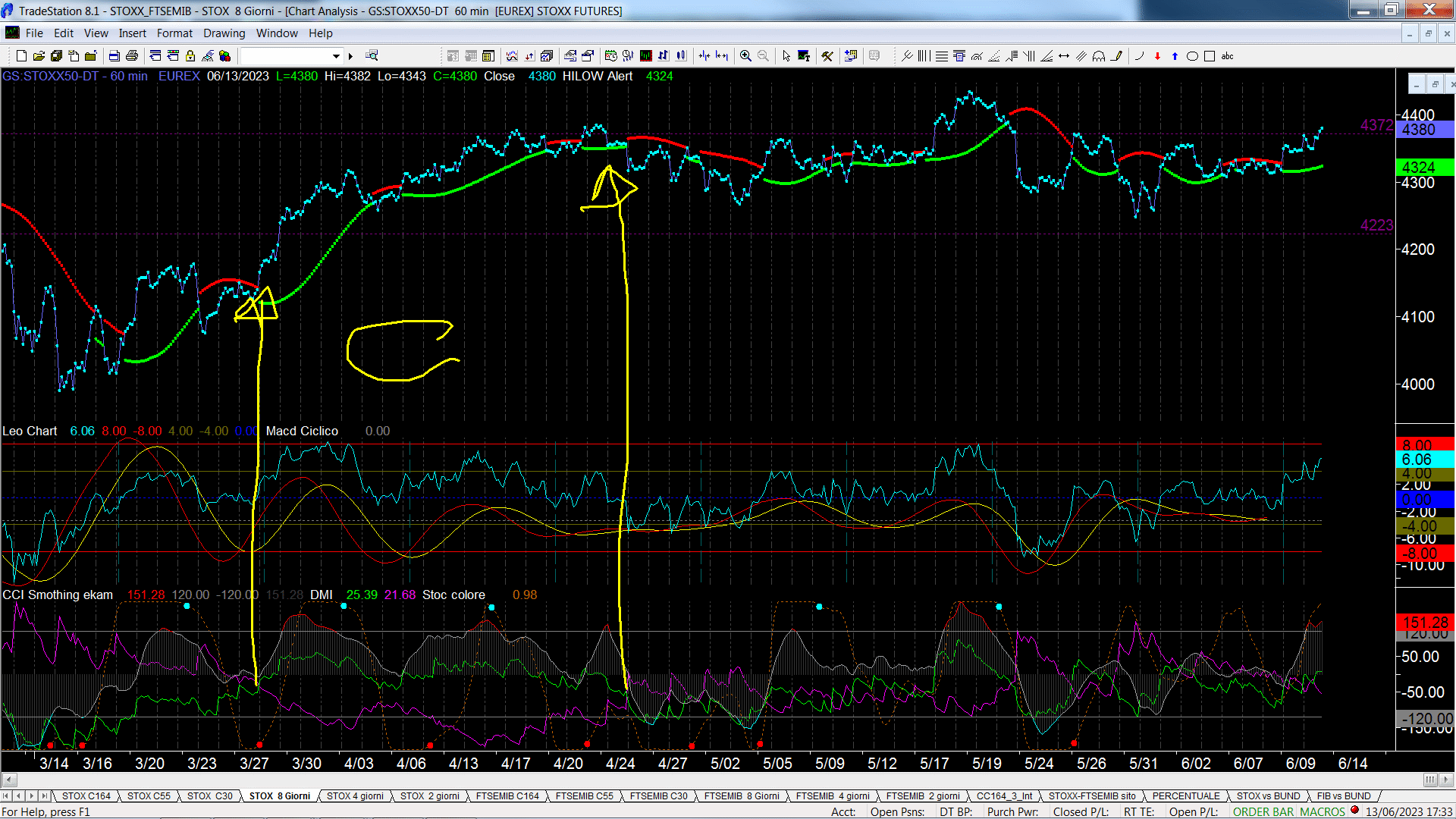Select the cycle arcs drawing tool
Screen dimensions: 1456x819
(1099, 56)
